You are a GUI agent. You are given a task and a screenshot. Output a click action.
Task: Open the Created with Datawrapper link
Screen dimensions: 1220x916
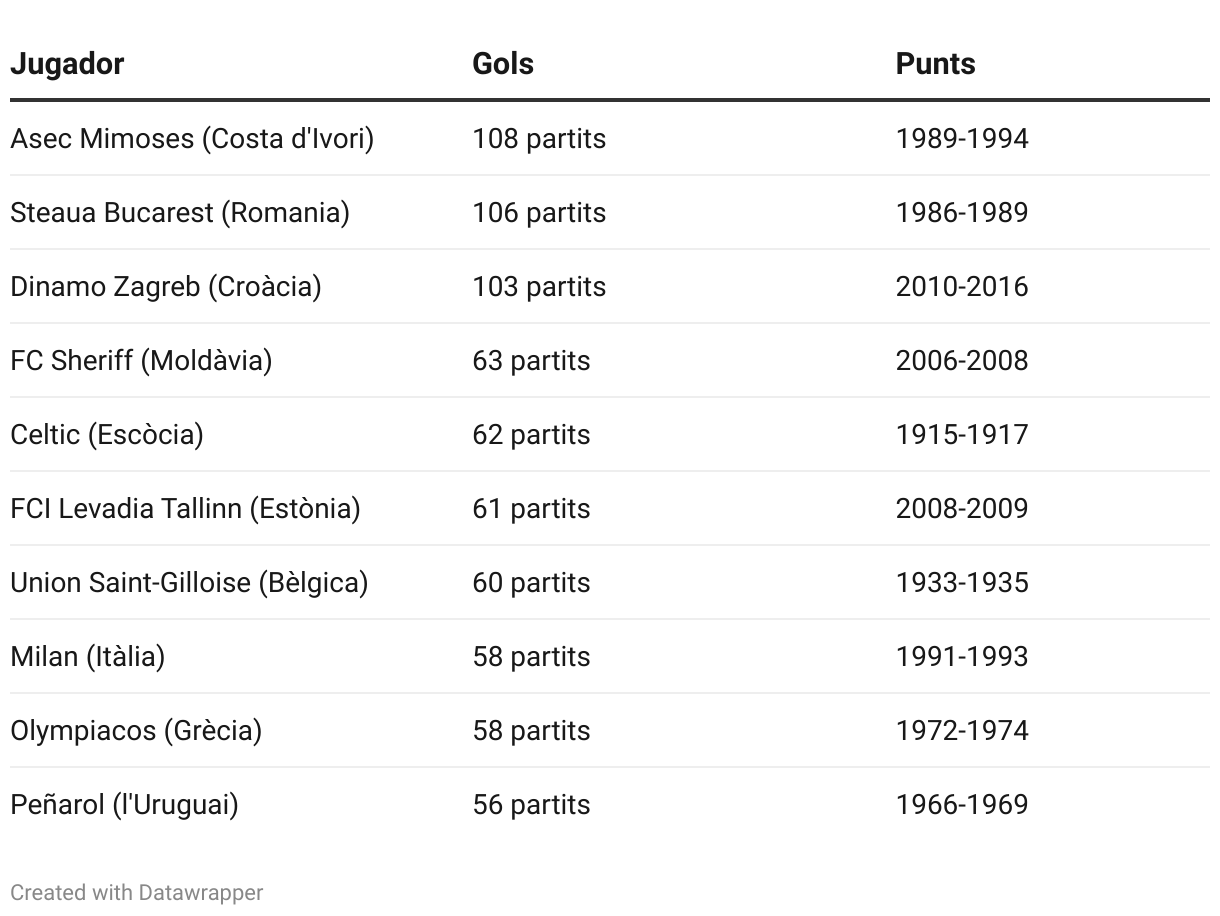pos(137,892)
